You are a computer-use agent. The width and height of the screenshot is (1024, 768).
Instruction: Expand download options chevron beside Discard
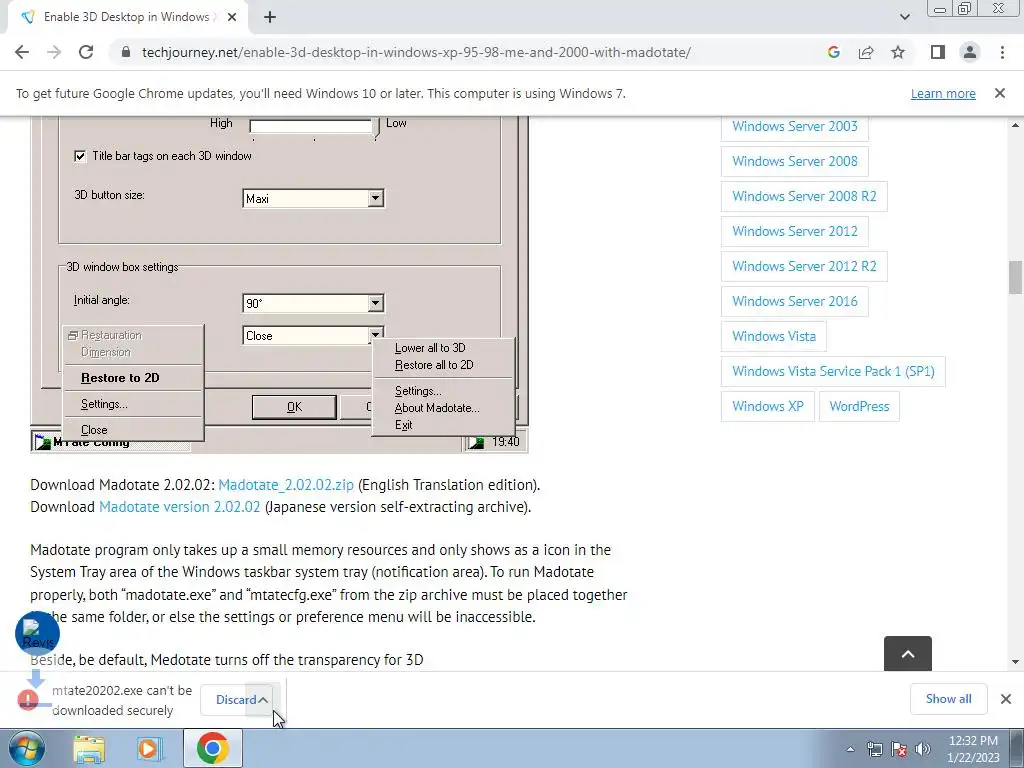tap(263, 699)
